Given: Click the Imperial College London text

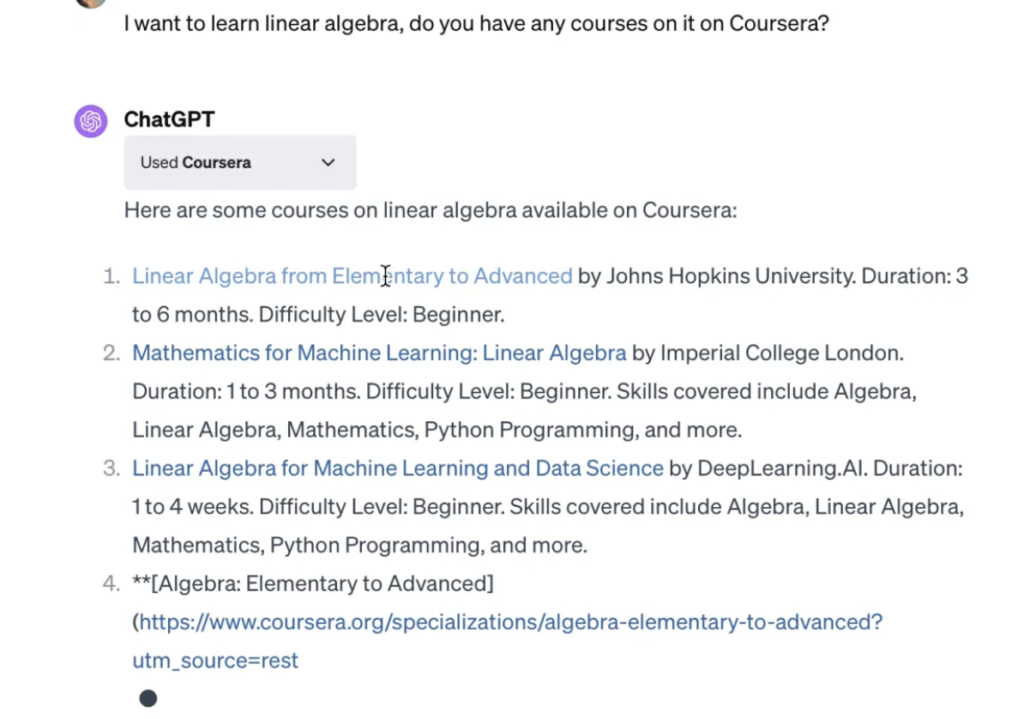Looking at the screenshot, I should (782, 353).
